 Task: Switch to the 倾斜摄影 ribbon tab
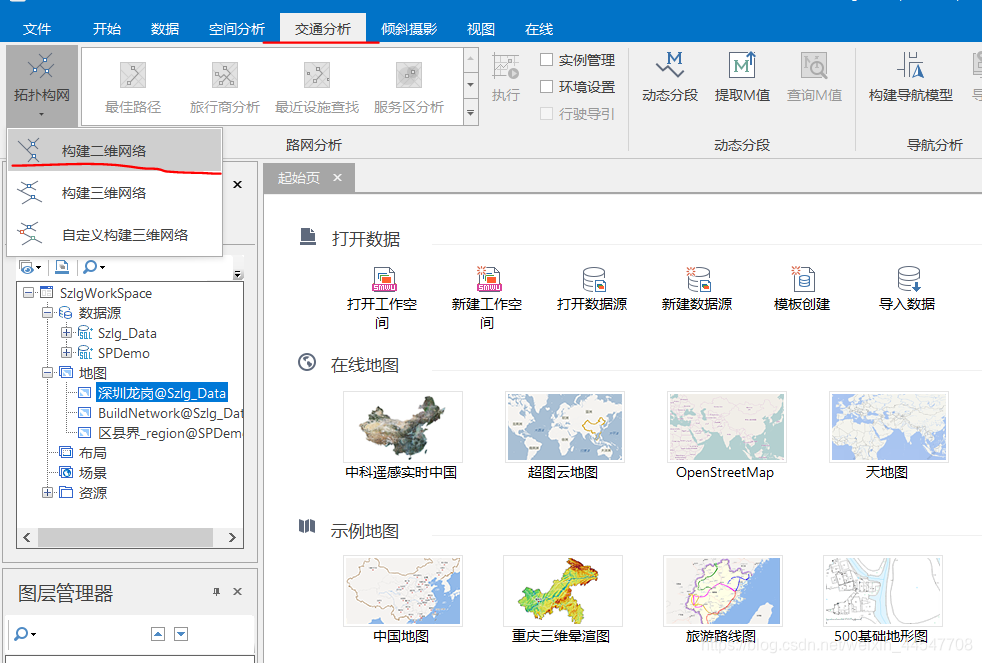tap(407, 28)
